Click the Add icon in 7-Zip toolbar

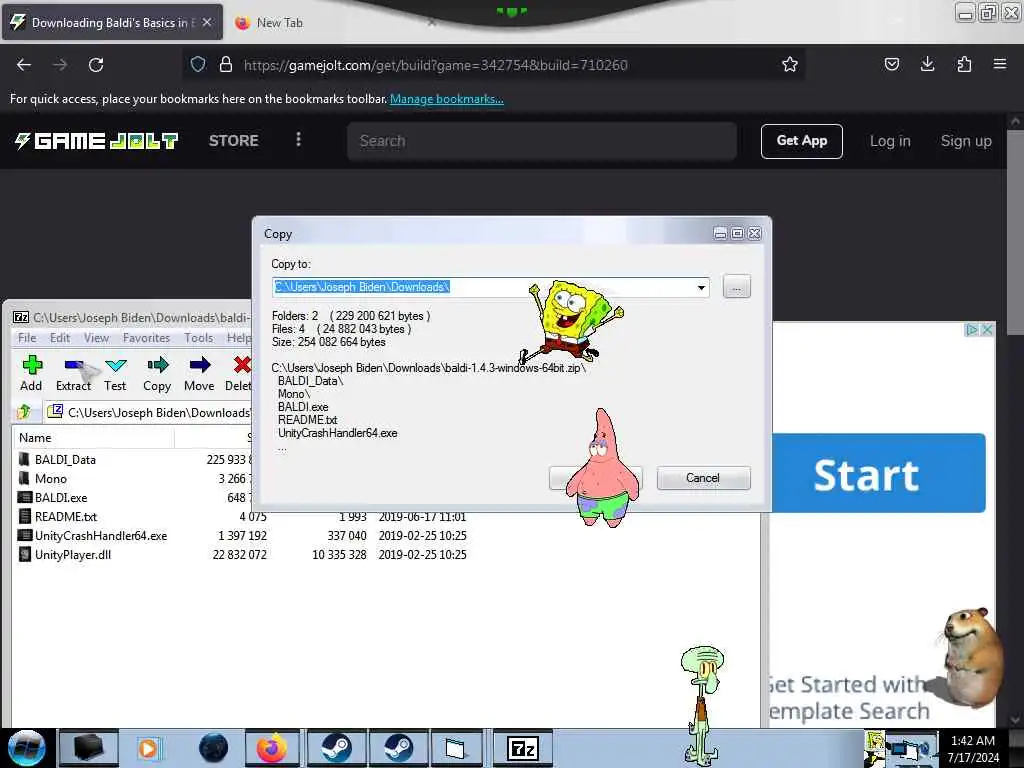[31, 364]
